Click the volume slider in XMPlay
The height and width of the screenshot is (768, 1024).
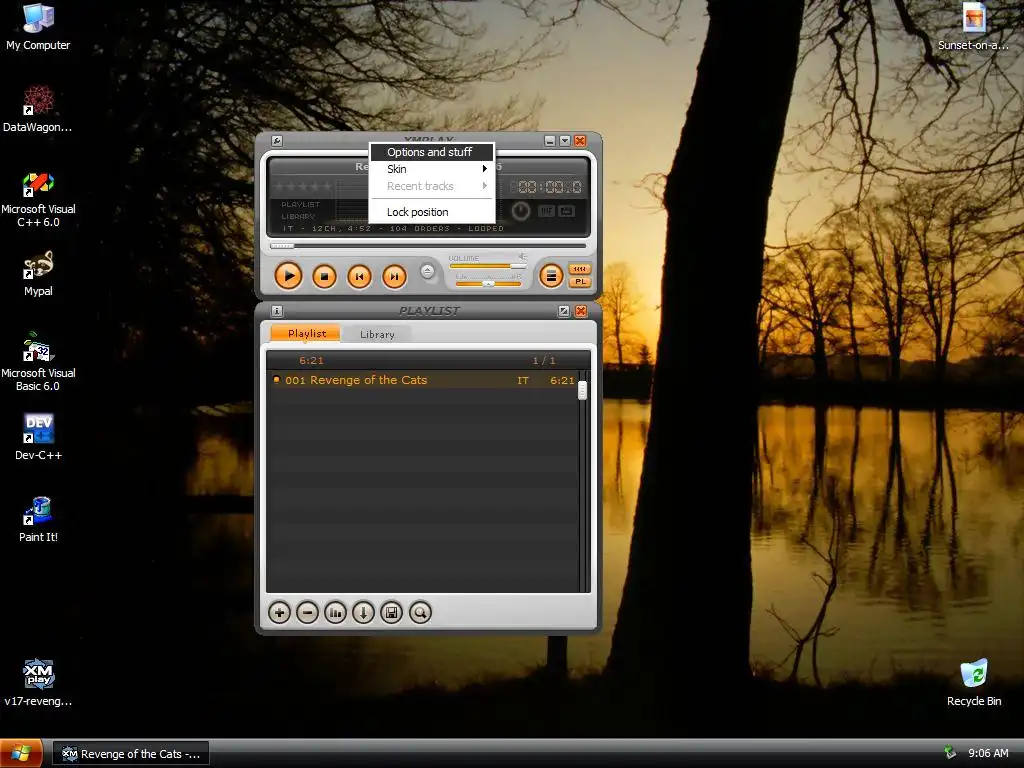(x=488, y=266)
